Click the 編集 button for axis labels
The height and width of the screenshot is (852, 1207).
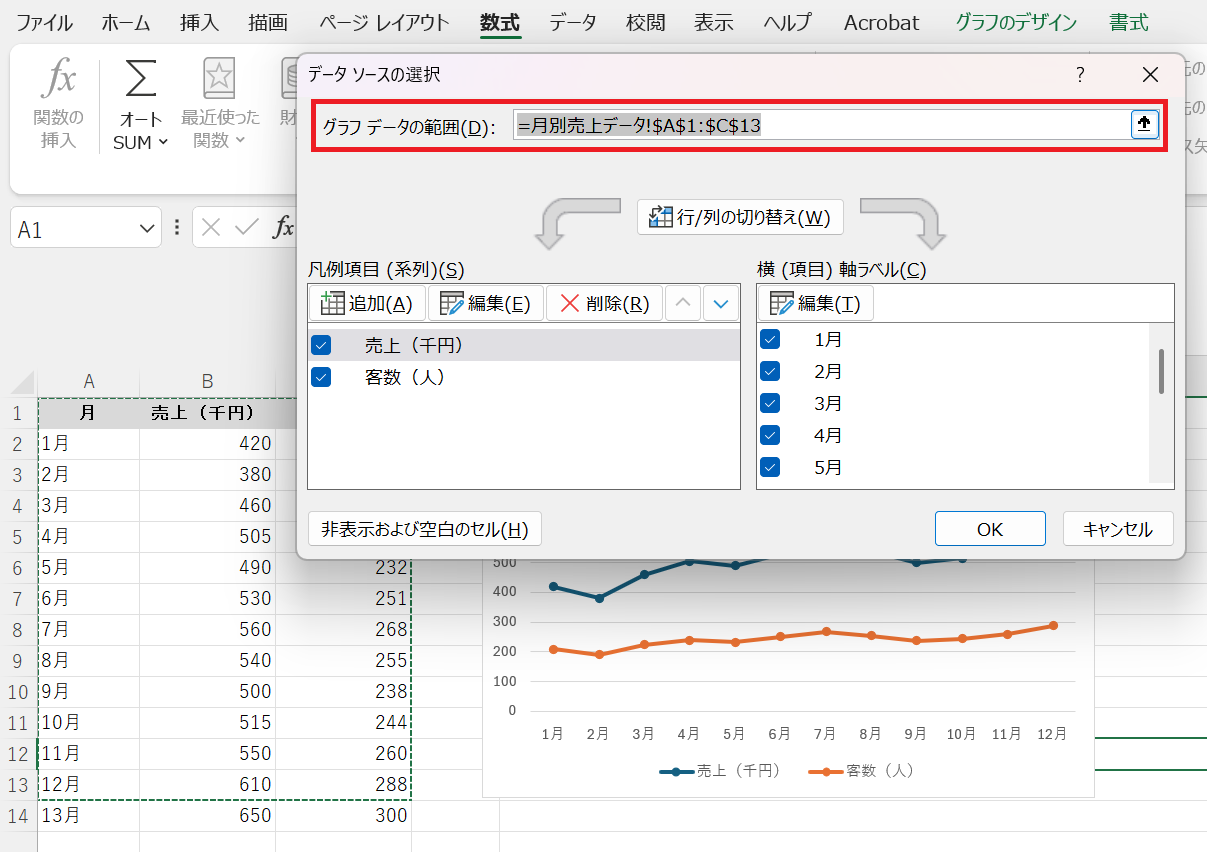coord(816,303)
